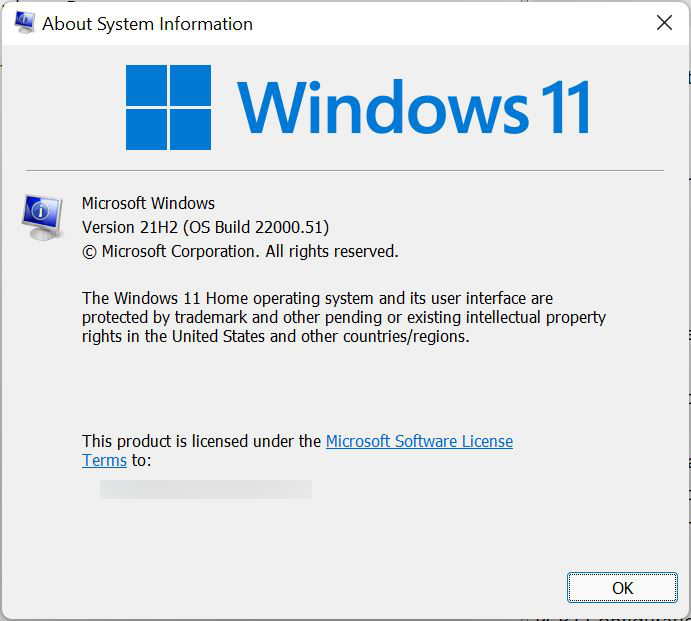This screenshot has width=691, height=621.
Task: Click the Windows 11 four-square logo
Action: tap(168, 108)
